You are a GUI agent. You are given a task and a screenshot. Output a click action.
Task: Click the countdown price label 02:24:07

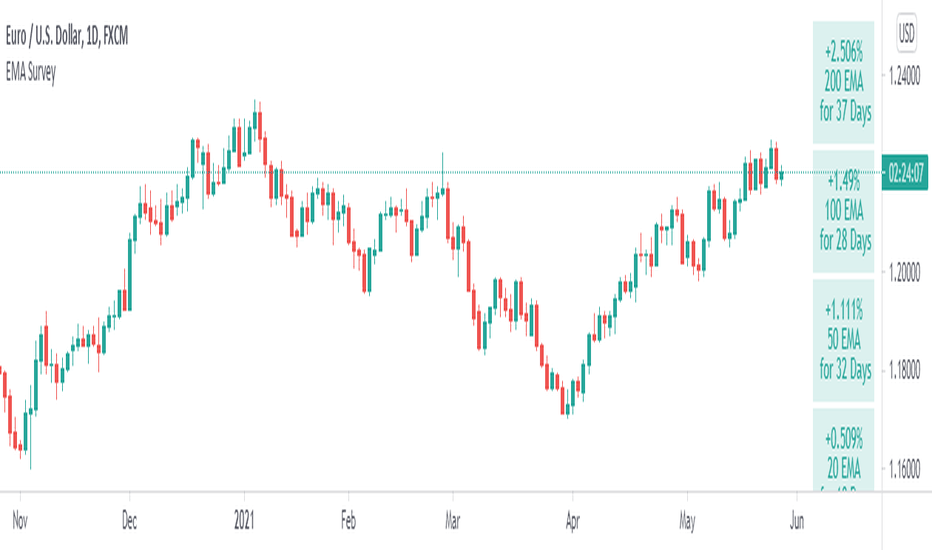[x=905, y=174]
